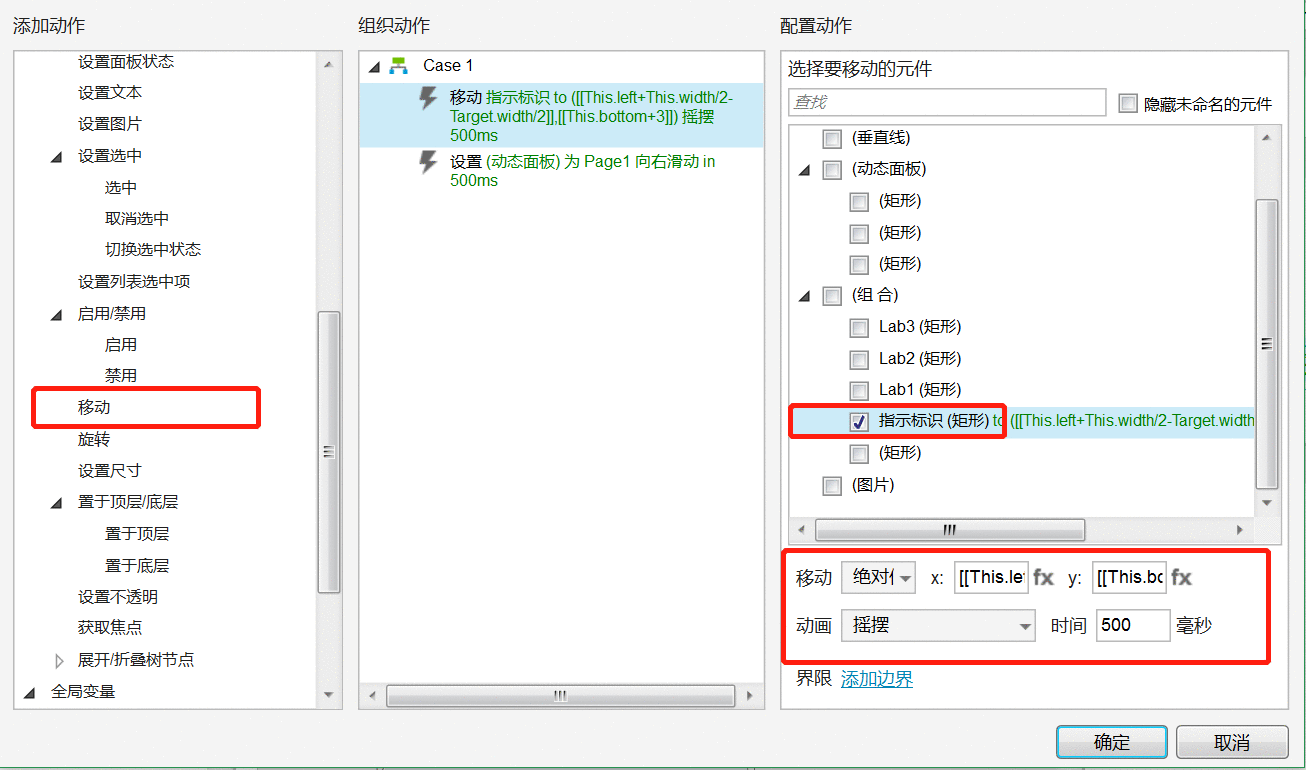
Task: Add the 设置列表选中项 action
Action: (x=134, y=282)
